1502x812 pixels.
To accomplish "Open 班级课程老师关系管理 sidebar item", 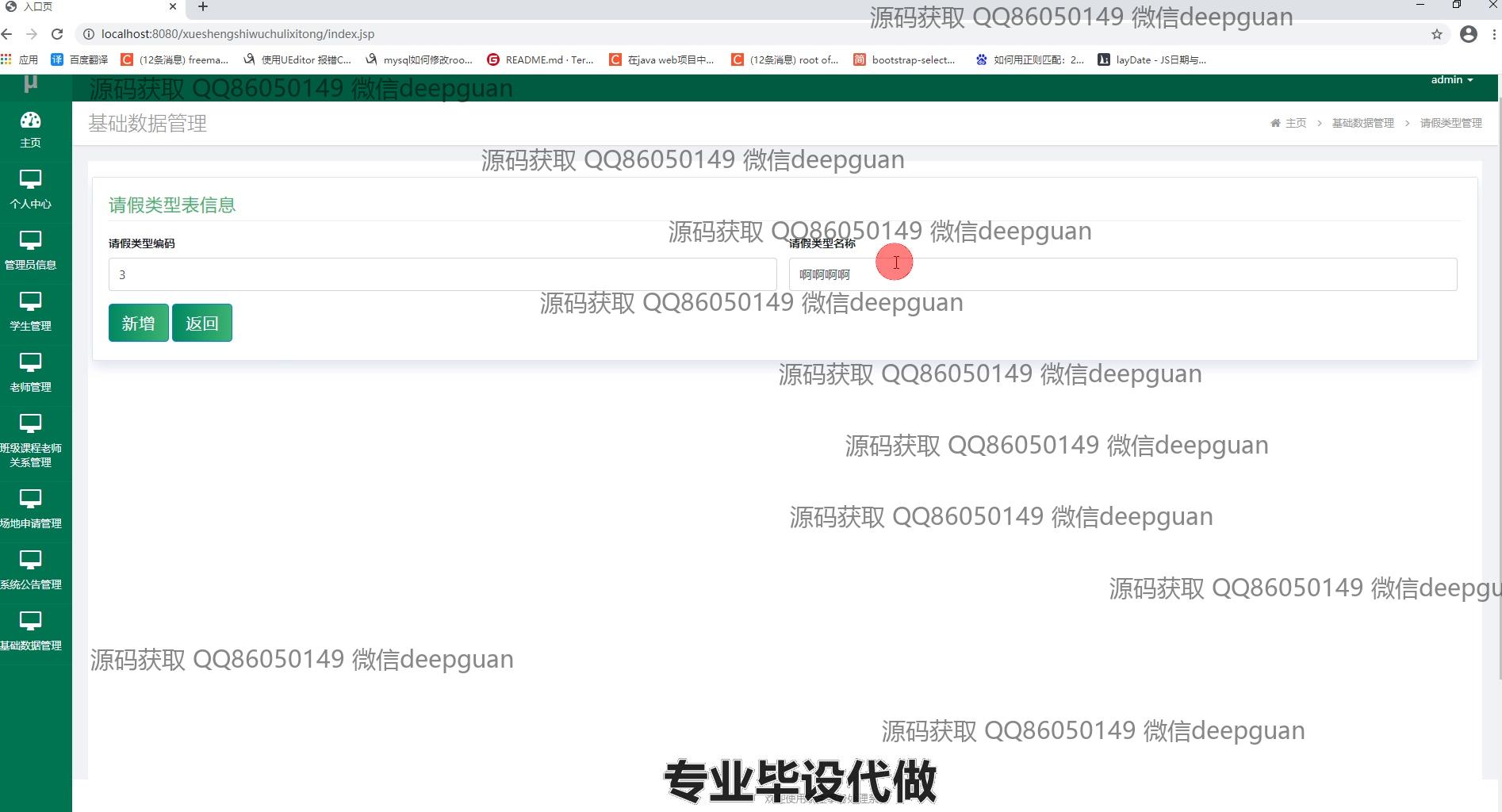I will click(x=30, y=441).
